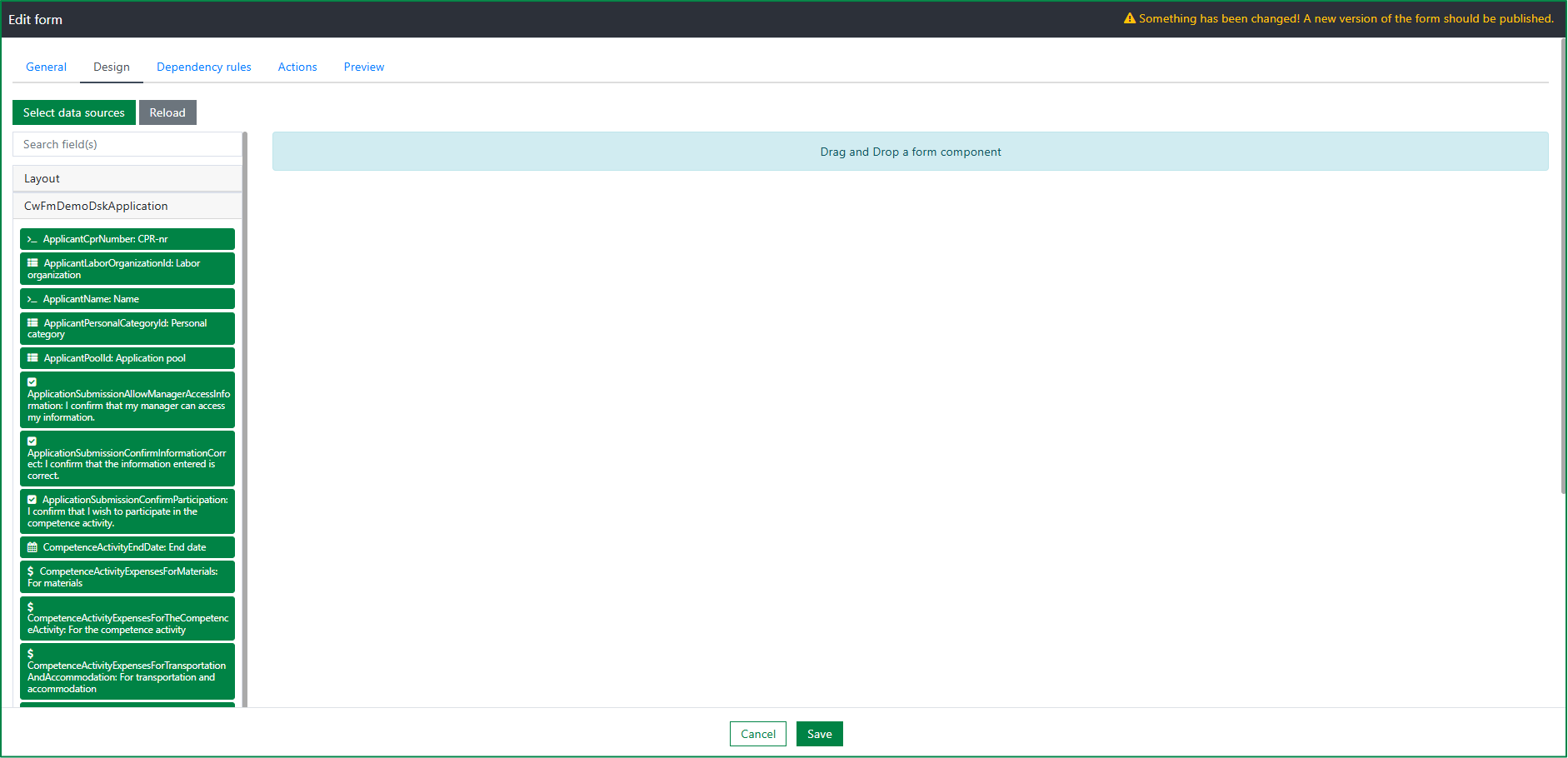The image size is (1568, 758).
Task: Select ApplicantPoolId: Application pool field
Action: [127, 358]
